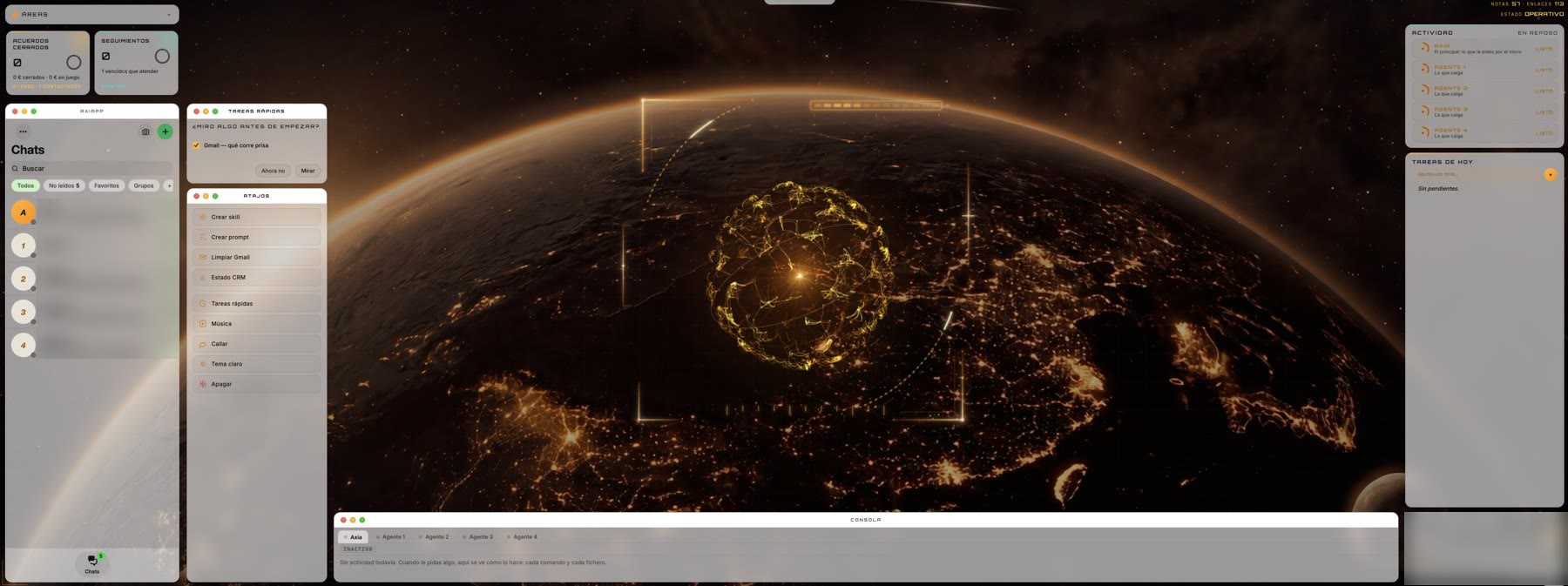This screenshot has width=1568, height=586.
Task: Add a new chat filter list
Action: (x=169, y=185)
